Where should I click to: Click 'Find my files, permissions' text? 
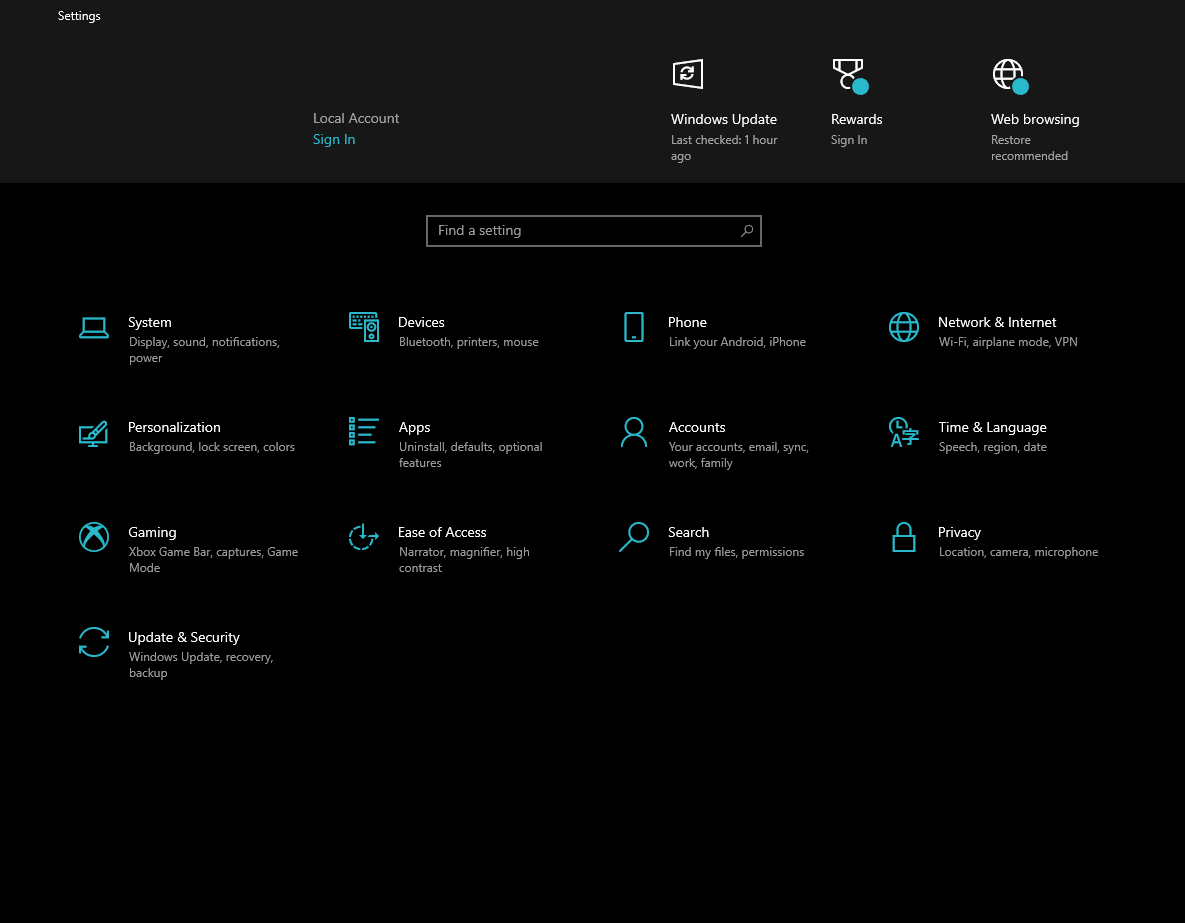coord(736,552)
